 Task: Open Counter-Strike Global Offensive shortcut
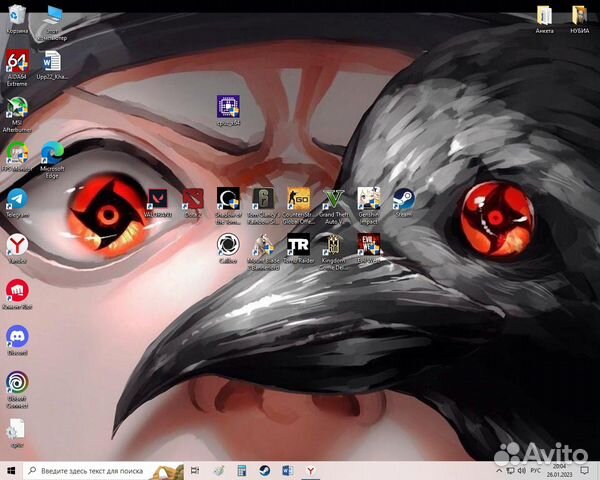point(298,198)
